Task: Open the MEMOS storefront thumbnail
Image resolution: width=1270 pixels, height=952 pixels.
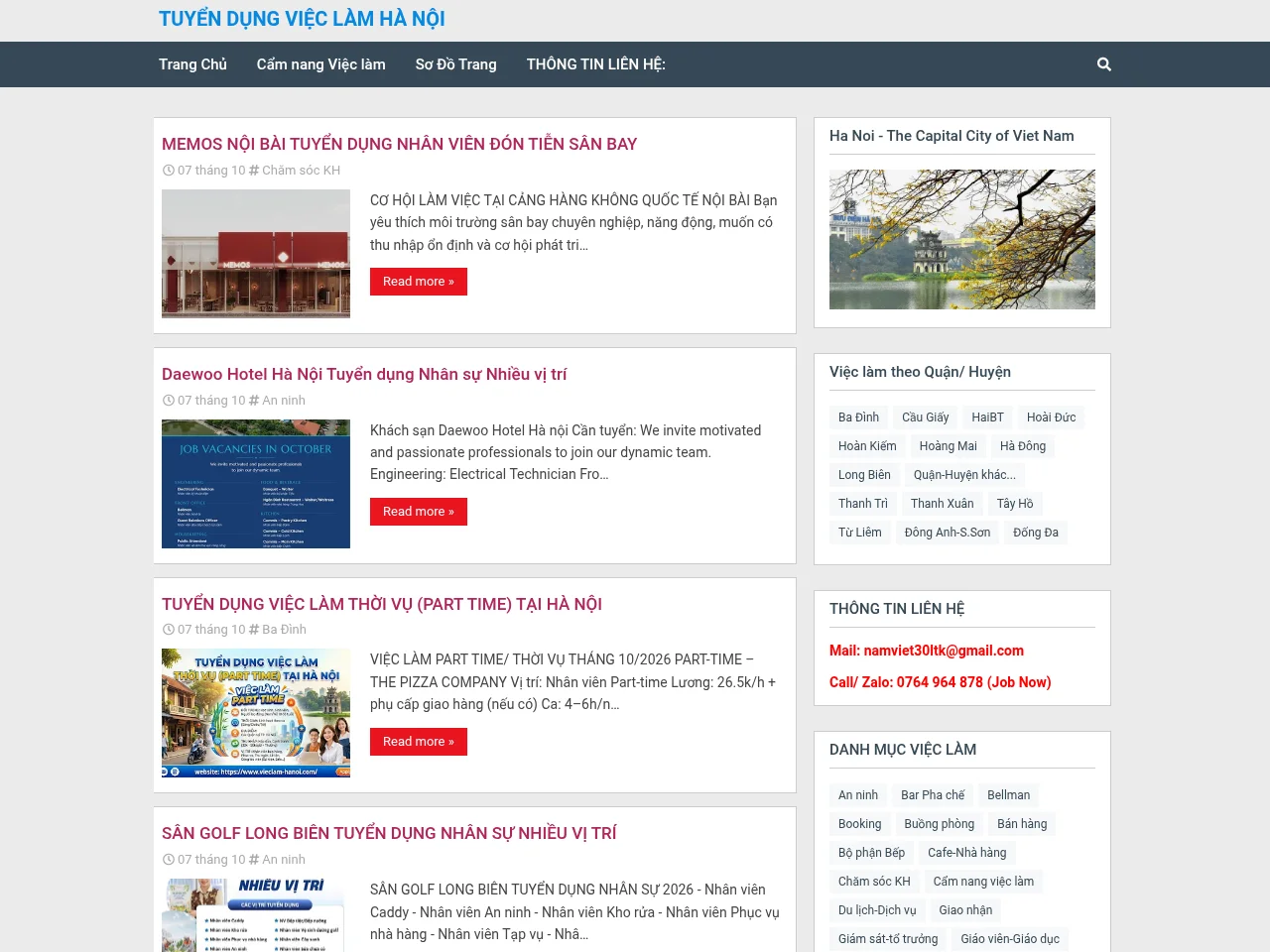Action: tap(256, 254)
